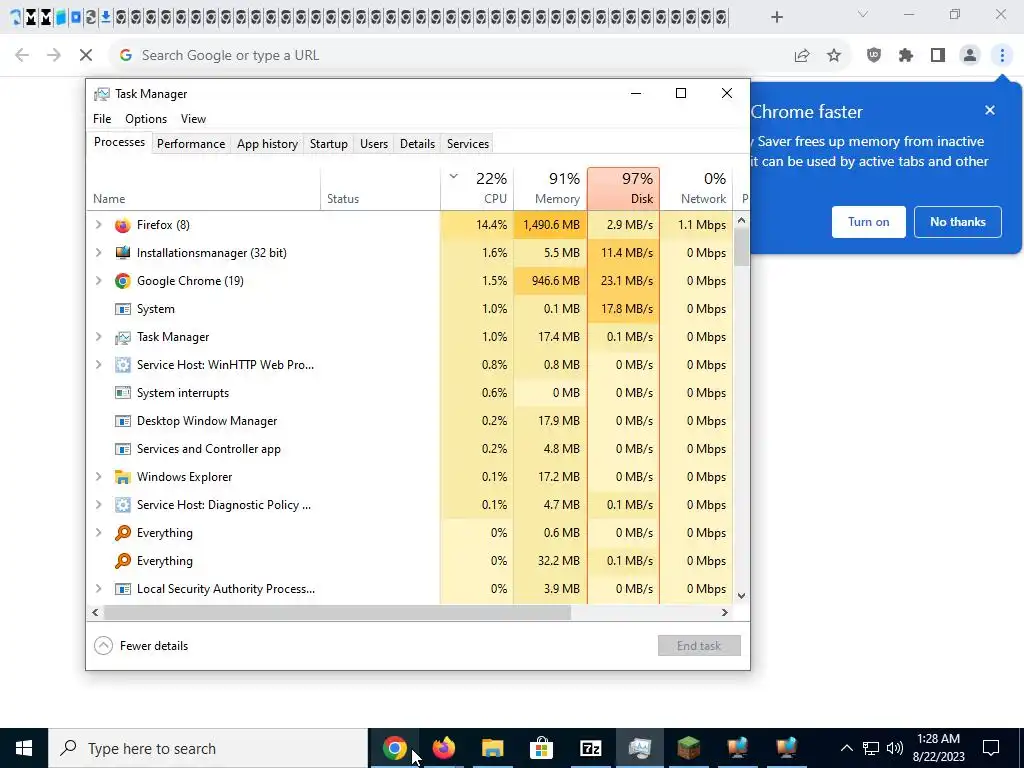Sort processes by CPU column
The image size is (1024, 768).
tap(477, 189)
